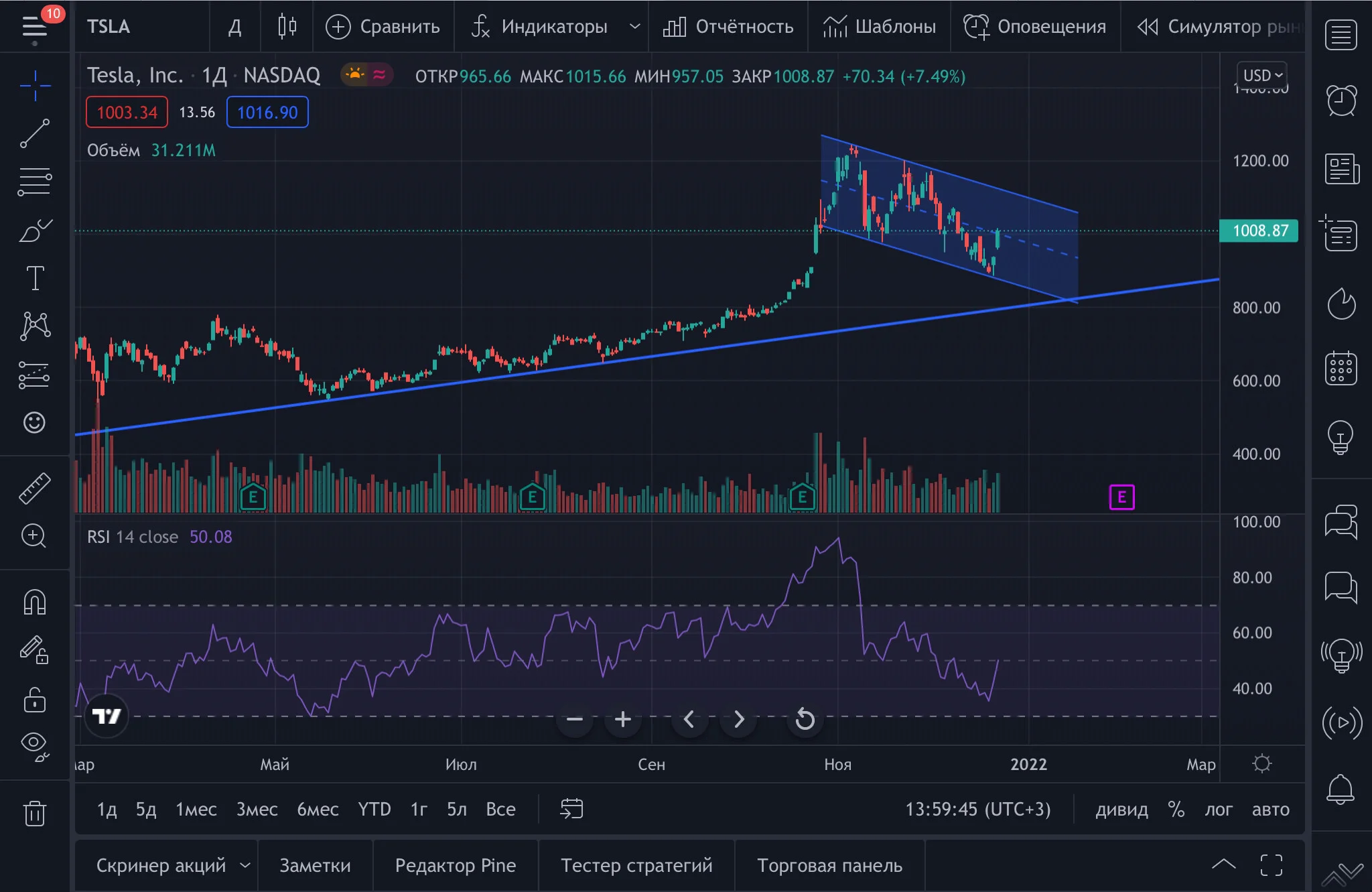
Task: Open the news panel icon
Action: (1341, 168)
